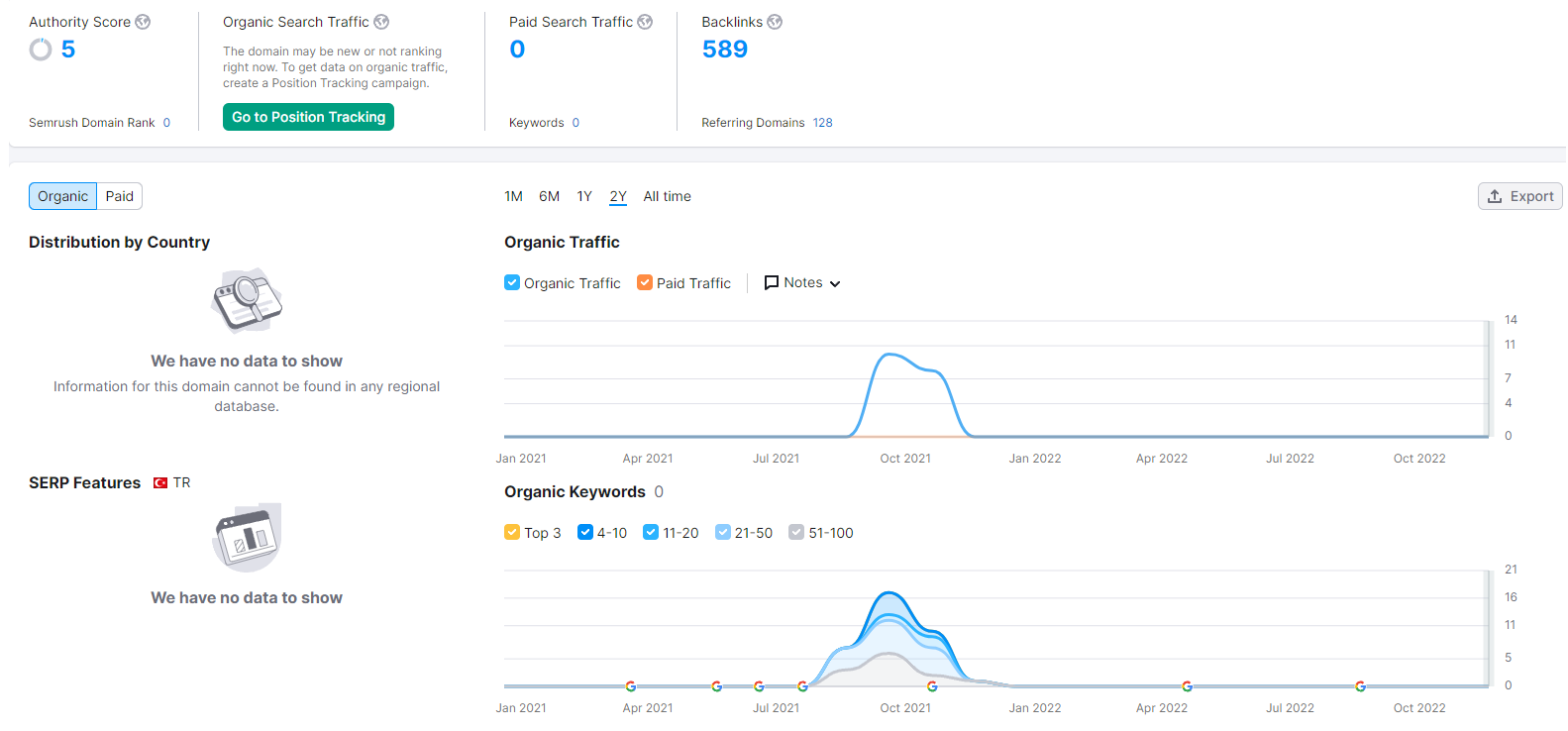The height and width of the screenshot is (731, 1568).
Task: Click the Google update marker near Oct 2021
Action: coord(932,686)
